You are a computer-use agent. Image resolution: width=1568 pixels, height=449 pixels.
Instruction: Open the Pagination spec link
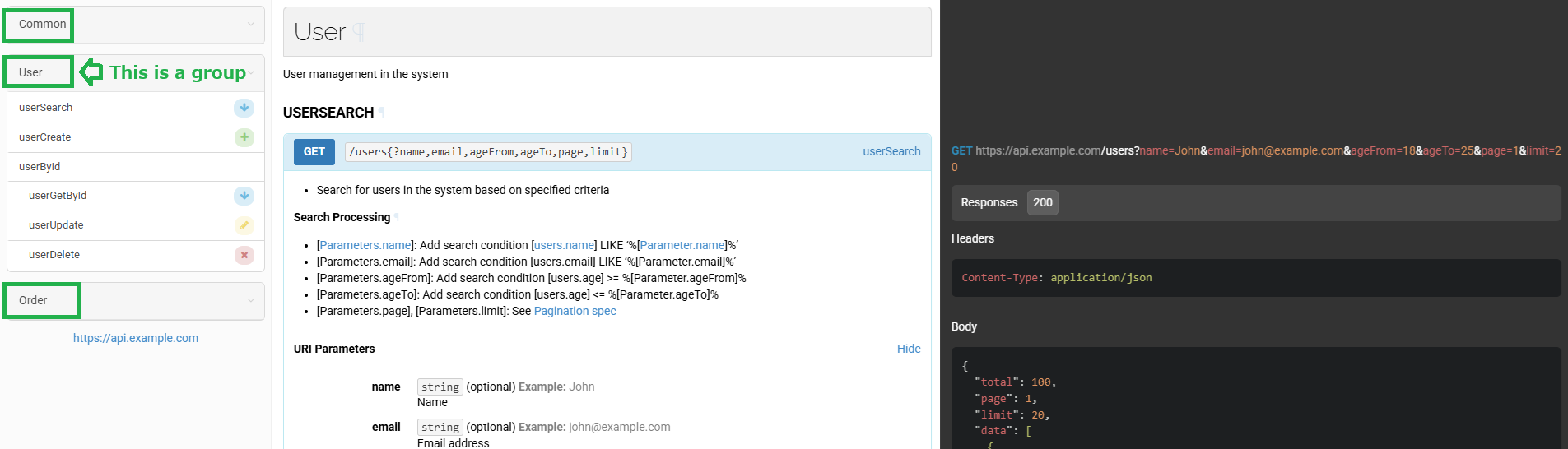[575, 311]
